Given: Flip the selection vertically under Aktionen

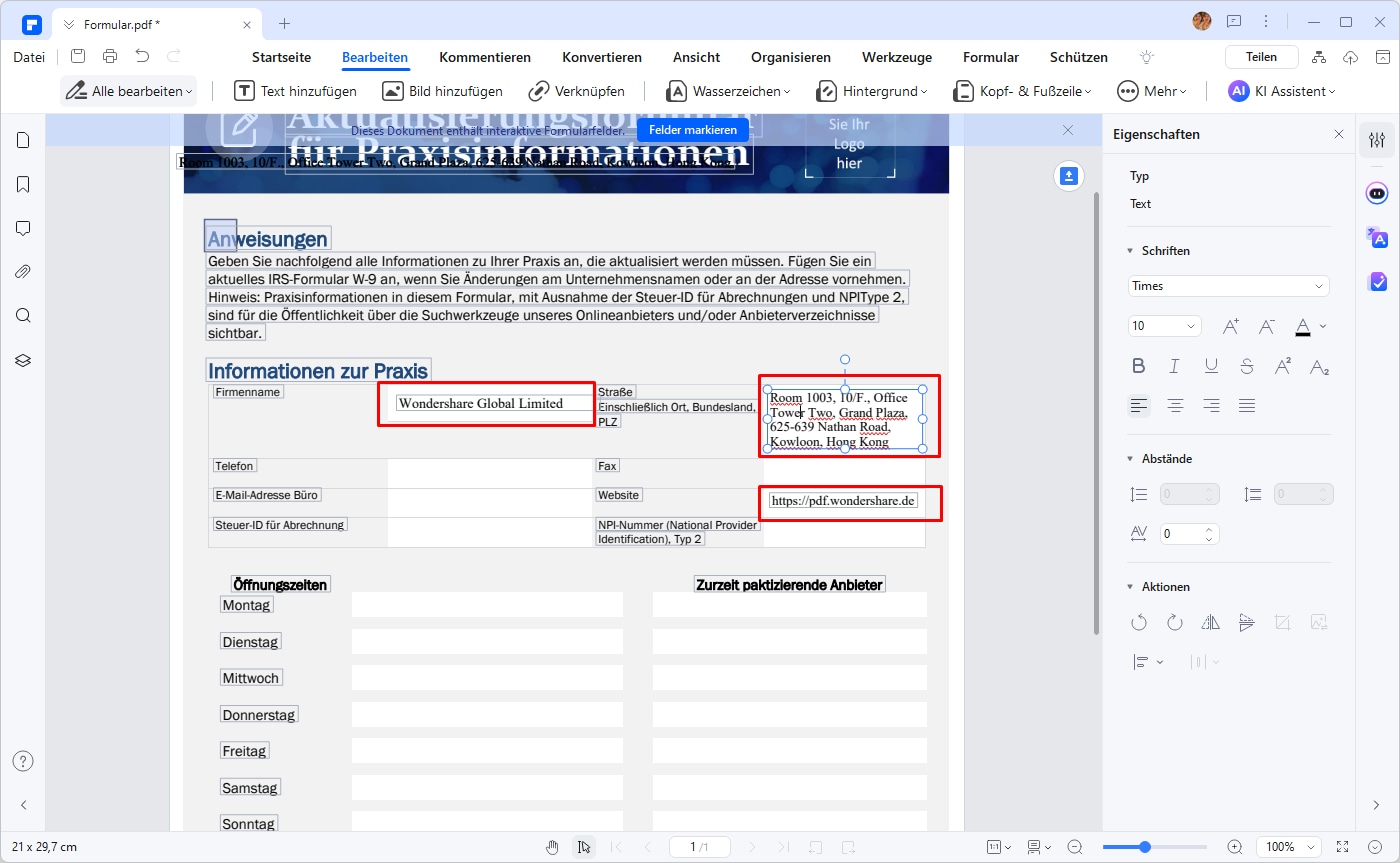Looking at the screenshot, I should (1246, 622).
